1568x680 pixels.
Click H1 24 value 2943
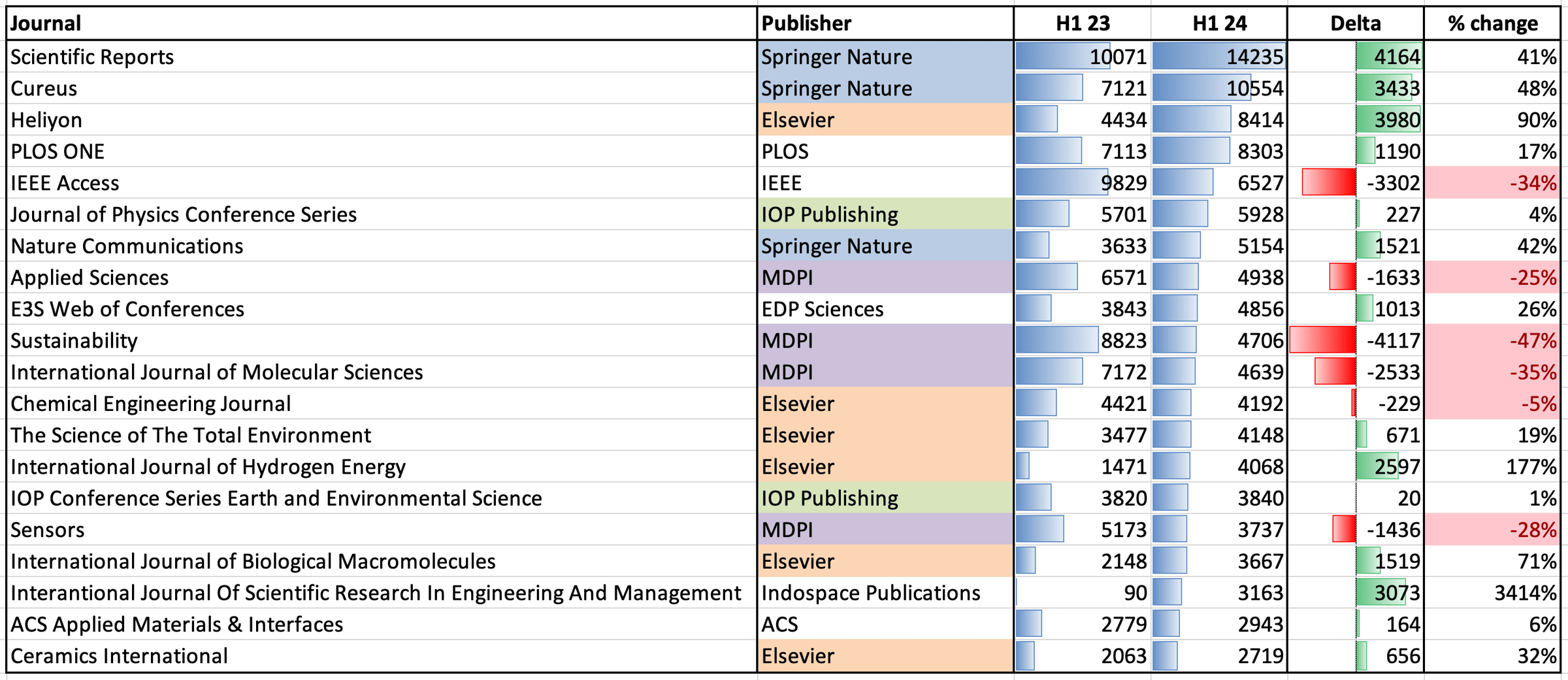(1219, 624)
